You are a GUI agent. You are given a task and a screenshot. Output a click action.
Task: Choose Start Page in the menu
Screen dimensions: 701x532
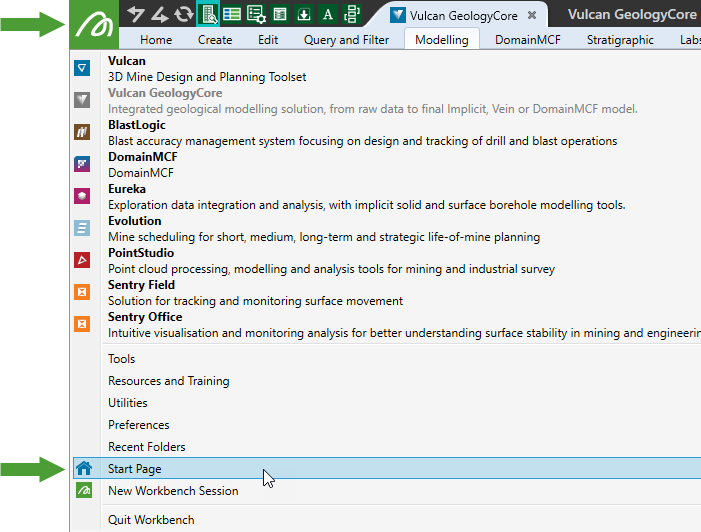[387, 468]
